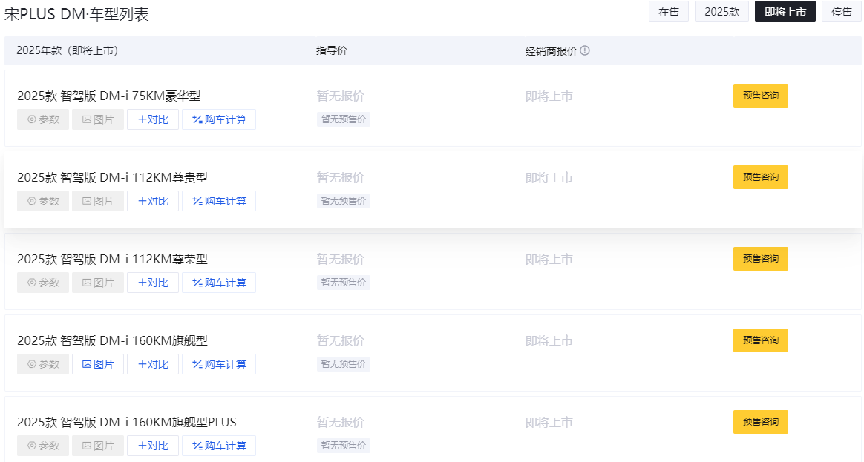The height and width of the screenshot is (462, 864).
Task: Open the 2025款 智驾版 DM-i 112KM尊荣型 title
Action: 112,259
